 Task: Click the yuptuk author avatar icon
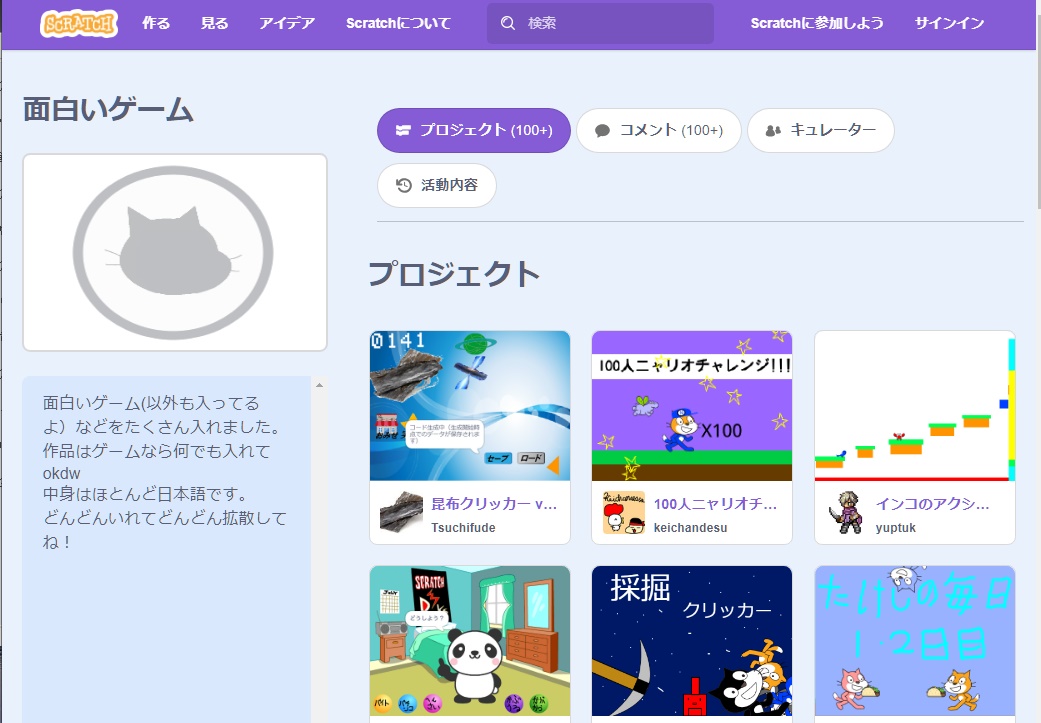coord(846,512)
